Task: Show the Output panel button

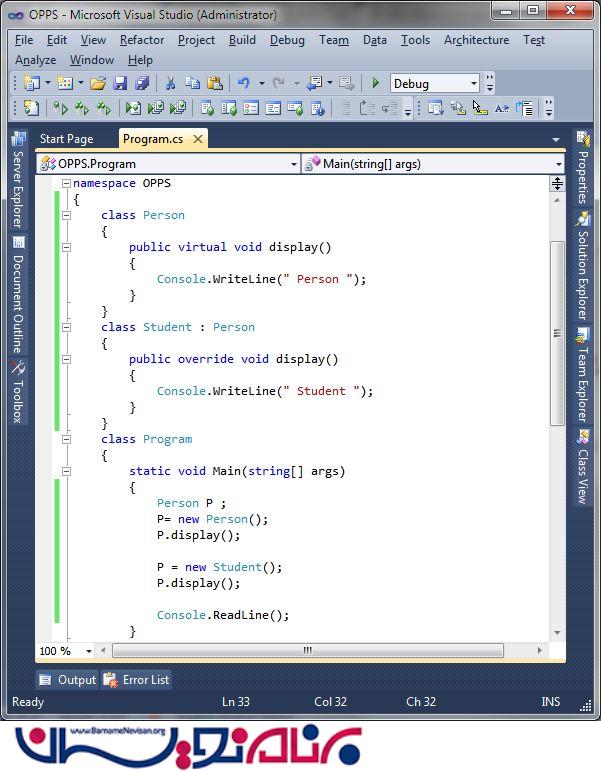Action: pyautogui.click(x=67, y=680)
